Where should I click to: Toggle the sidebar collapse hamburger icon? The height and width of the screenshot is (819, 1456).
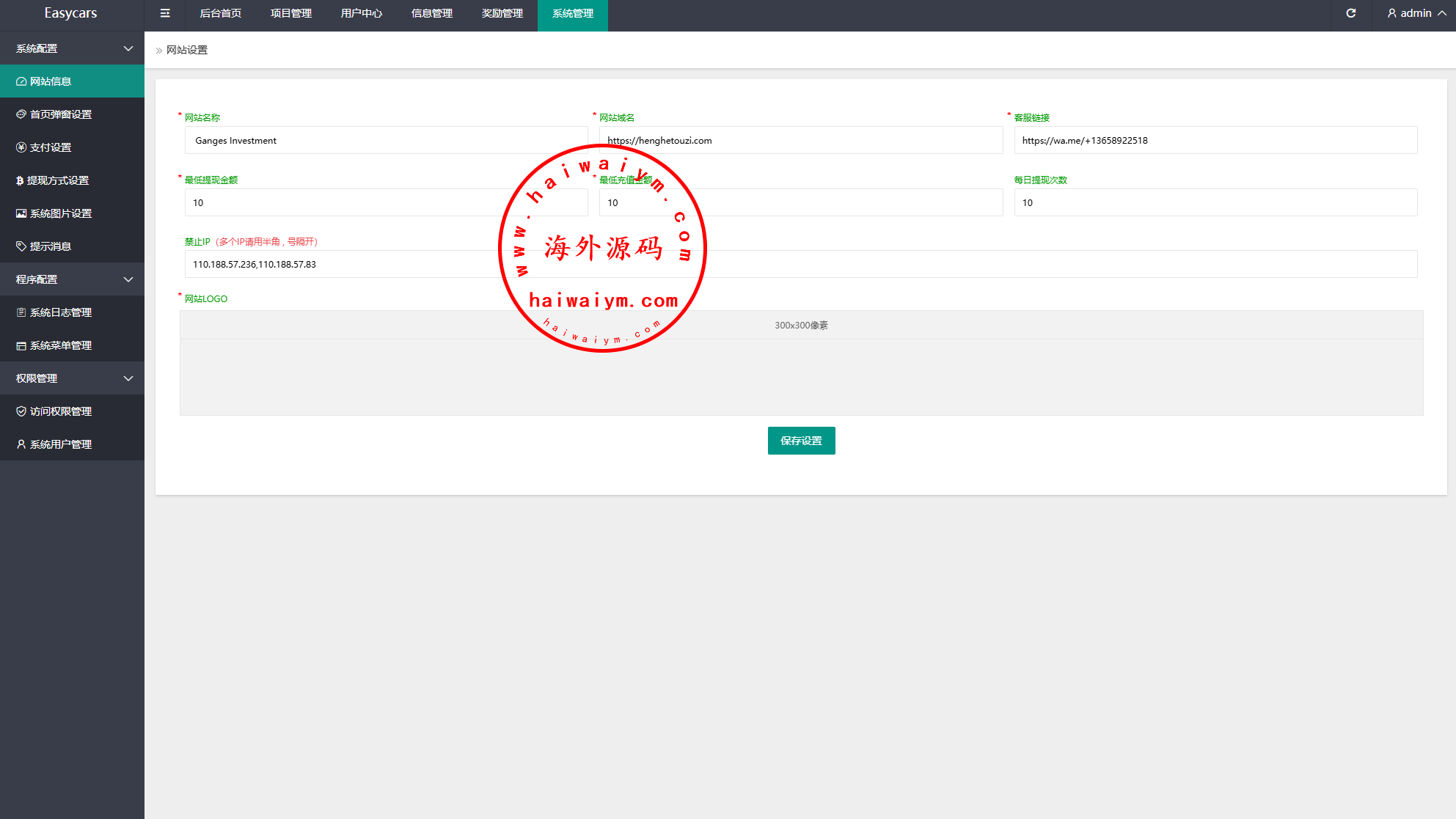tap(165, 13)
